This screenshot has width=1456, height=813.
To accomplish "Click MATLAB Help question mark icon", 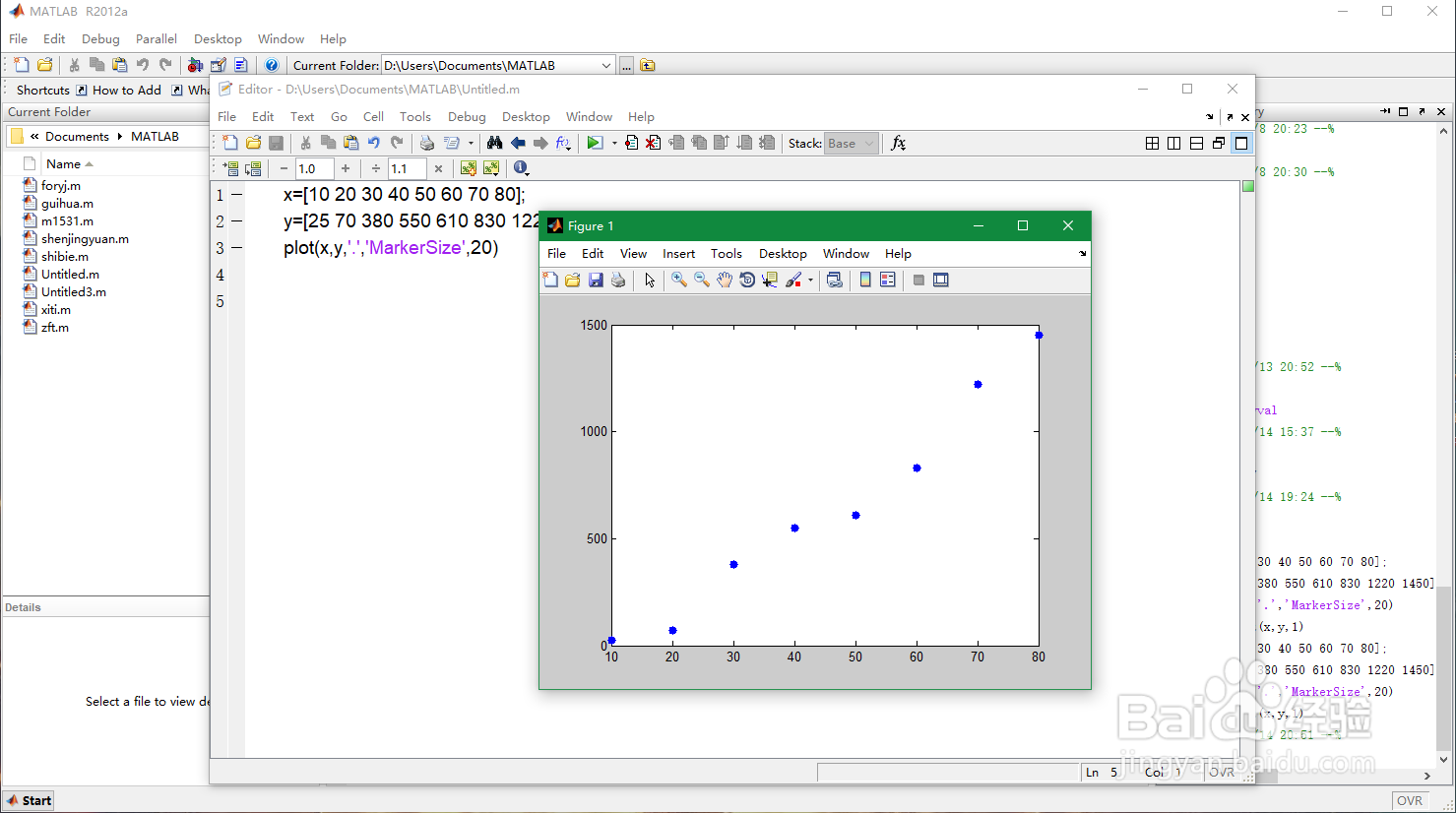I will point(272,65).
